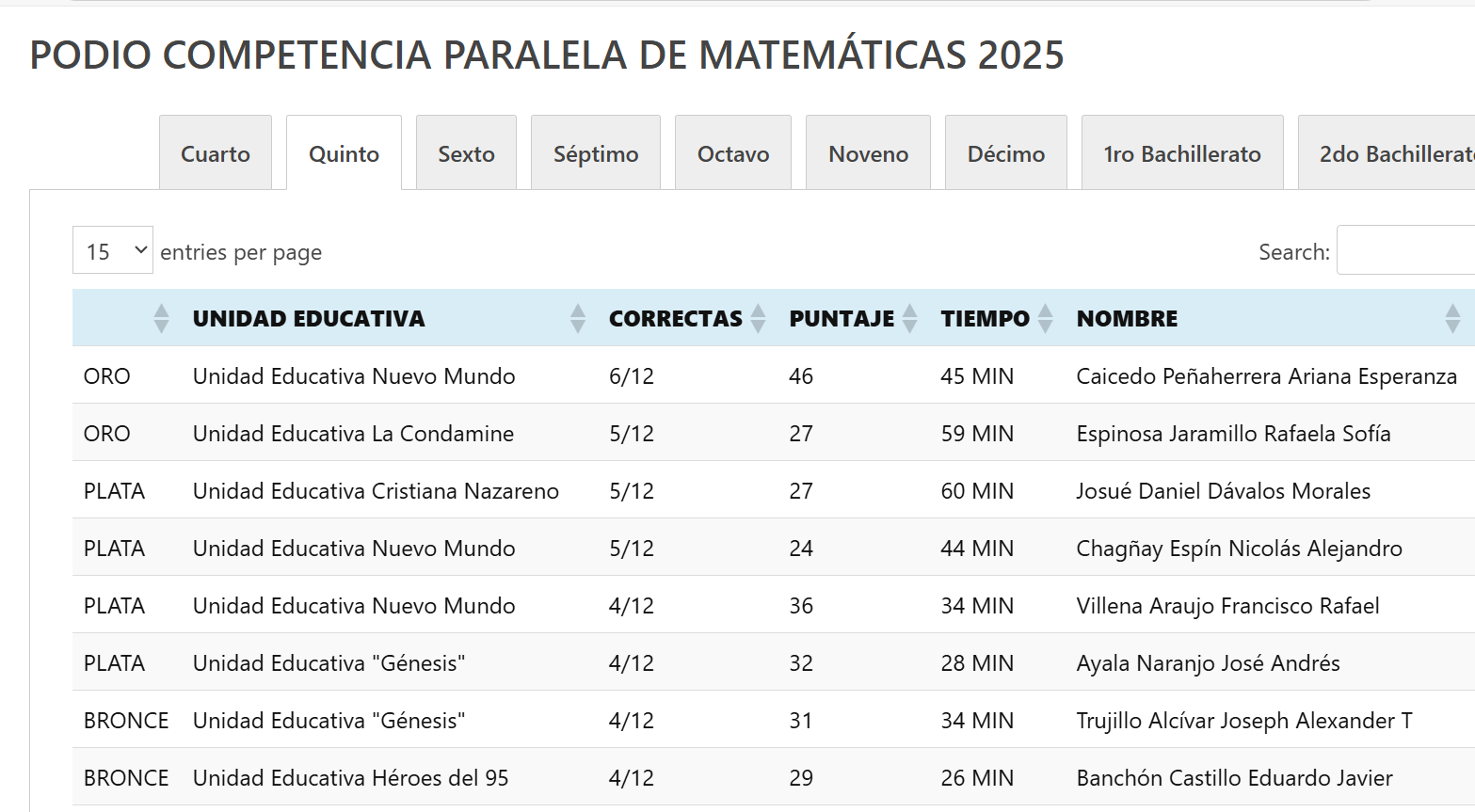Switch to the Noveno tab
This screenshot has height=812, width=1475.
[x=868, y=154]
